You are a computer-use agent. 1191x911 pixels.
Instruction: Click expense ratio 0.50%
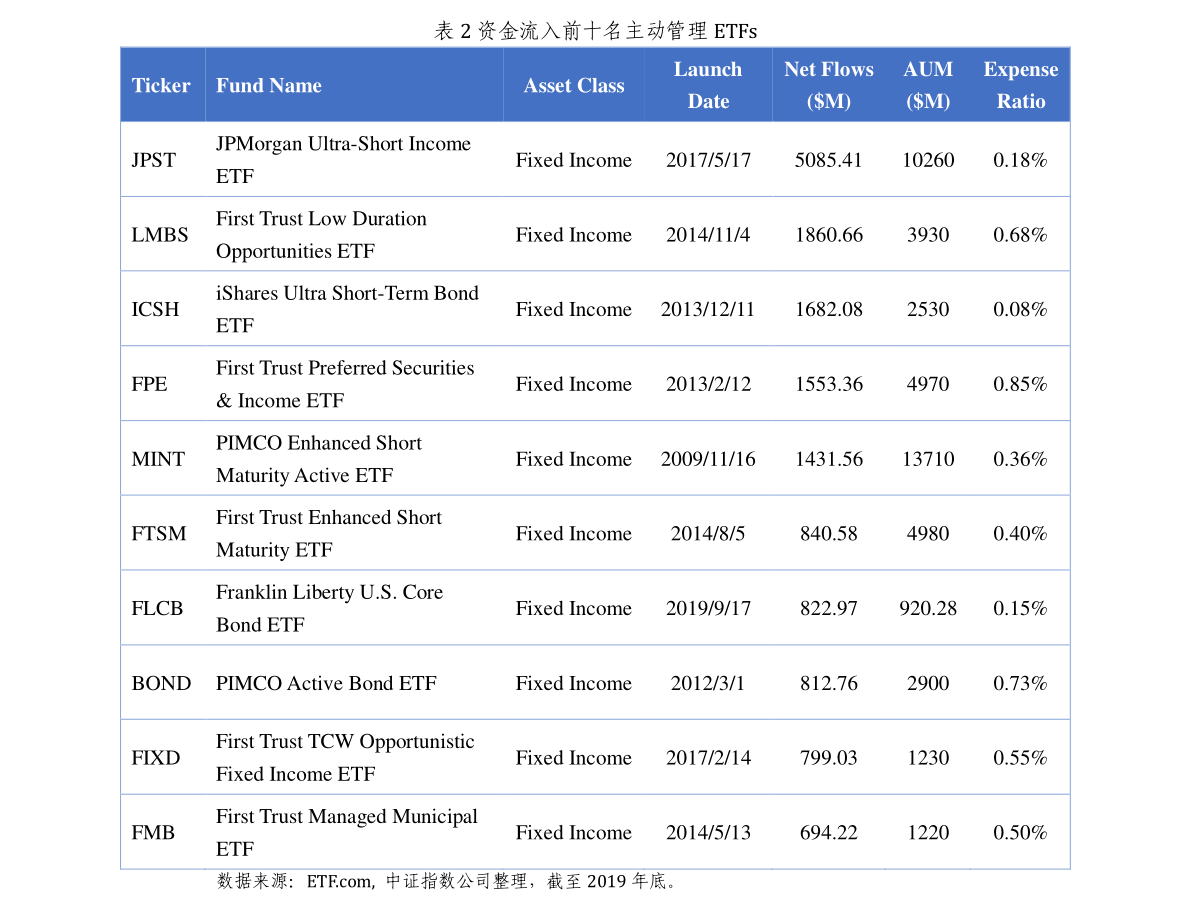click(x=1020, y=832)
